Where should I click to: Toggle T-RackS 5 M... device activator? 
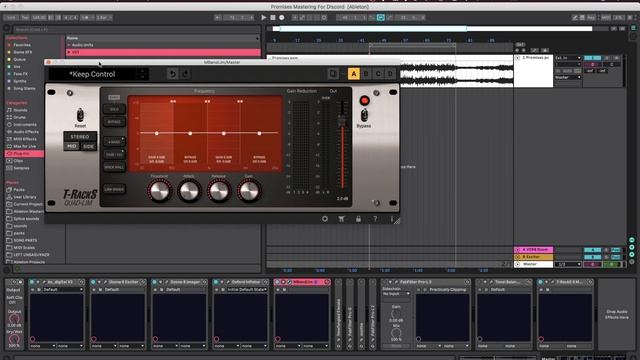click(541, 282)
